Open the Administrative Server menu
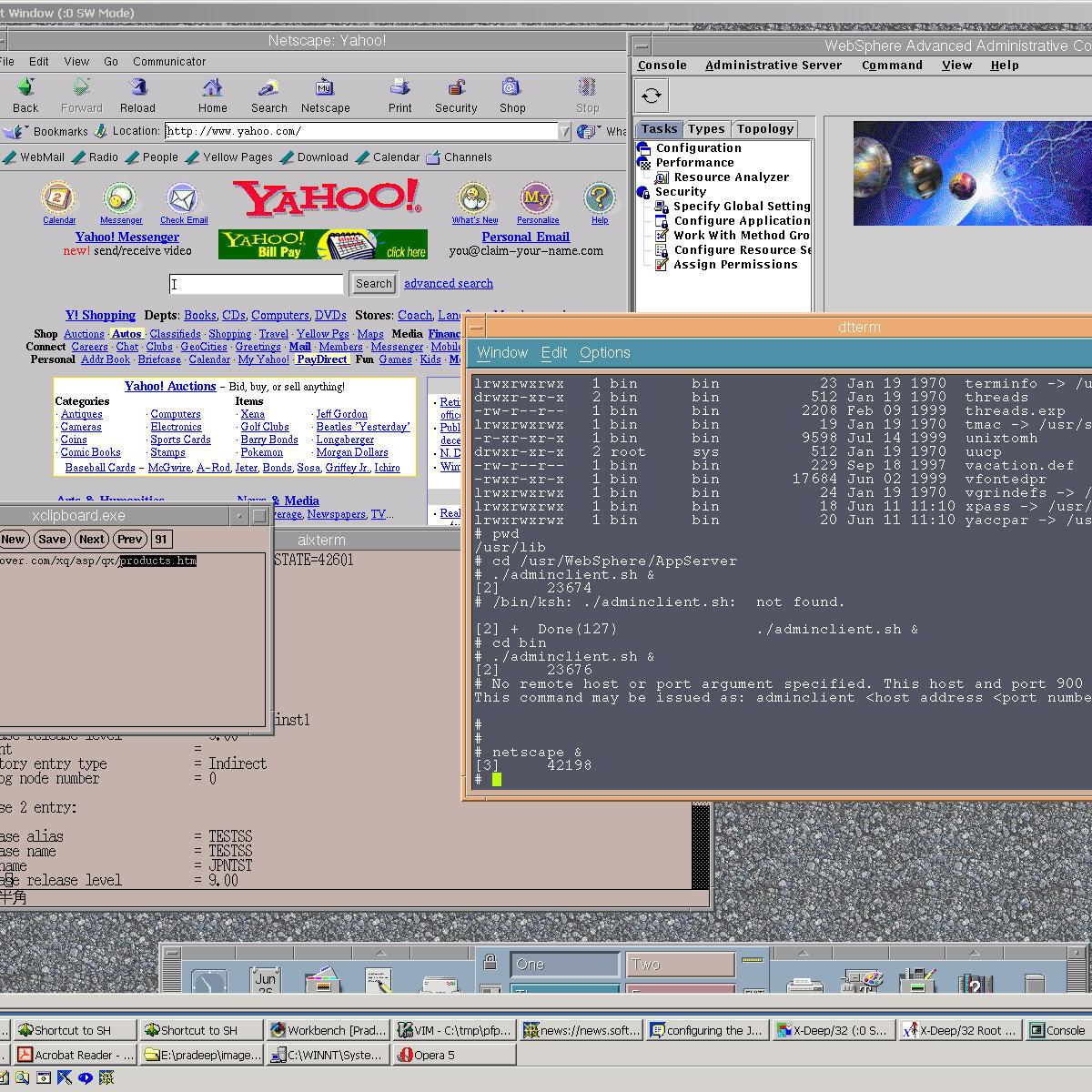 (x=773, y=66)
